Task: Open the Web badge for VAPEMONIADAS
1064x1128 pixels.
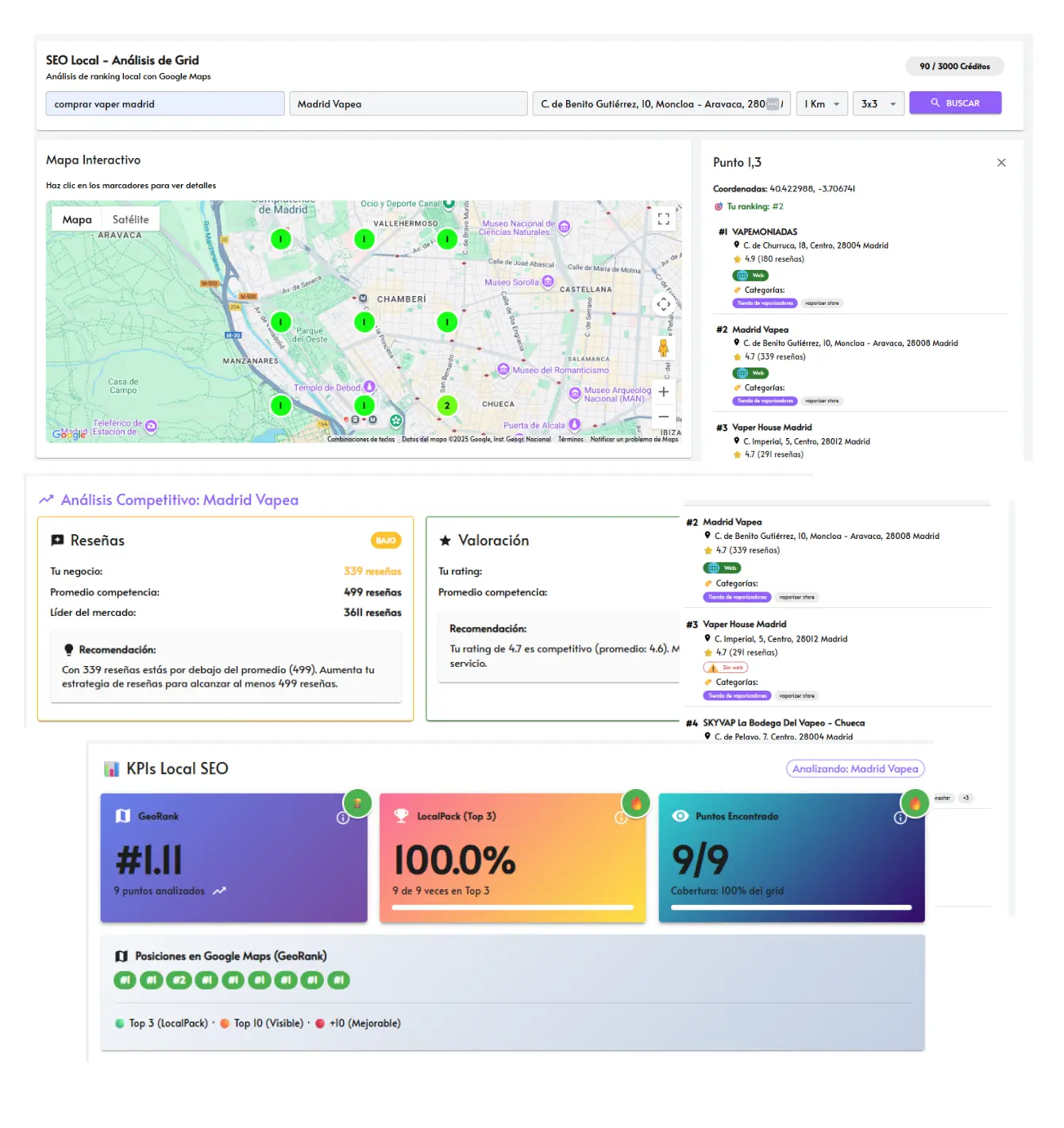Action: 750,275
